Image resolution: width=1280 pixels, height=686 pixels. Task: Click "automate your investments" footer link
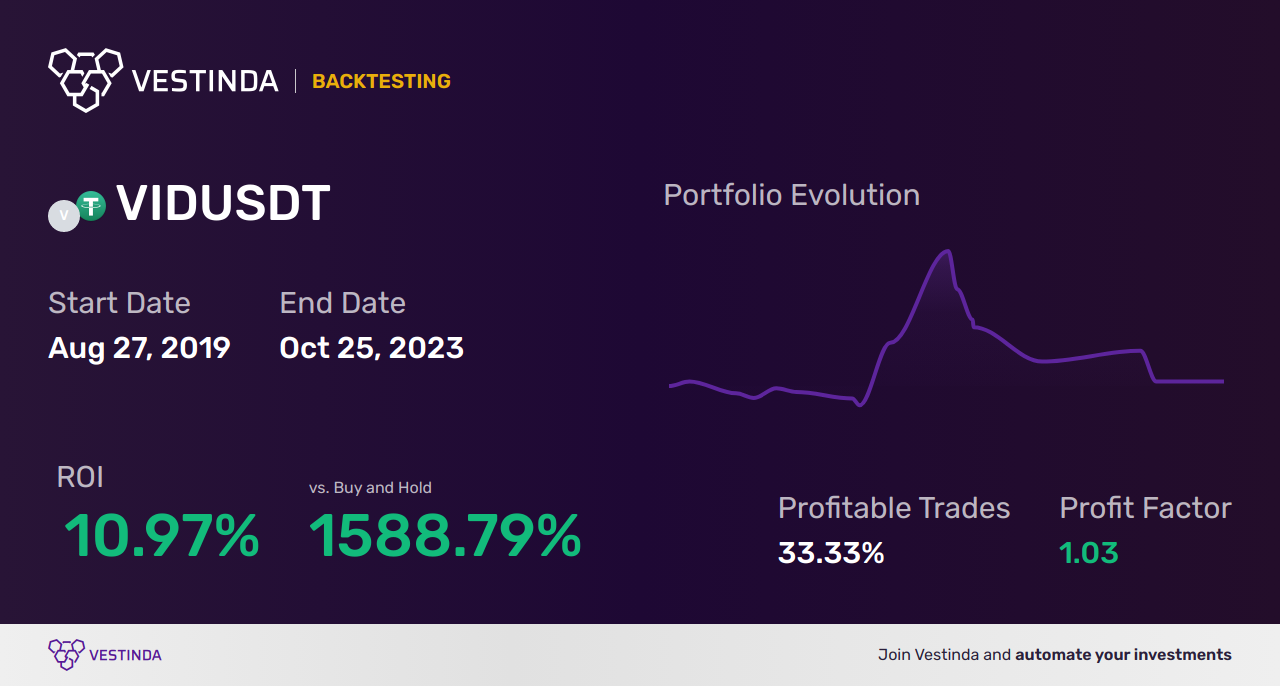[1123, 655]
